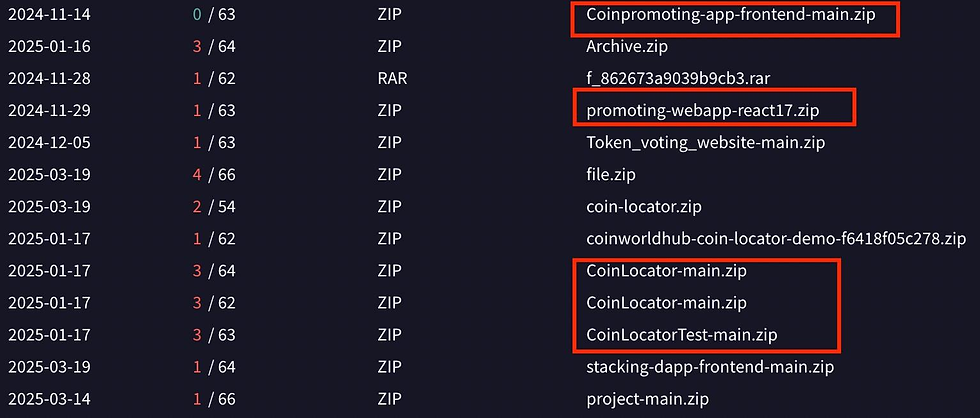Screen dimensions: 980x418
Task: Select the 2 / 54 detection score
Action: [x=214, y=206]
